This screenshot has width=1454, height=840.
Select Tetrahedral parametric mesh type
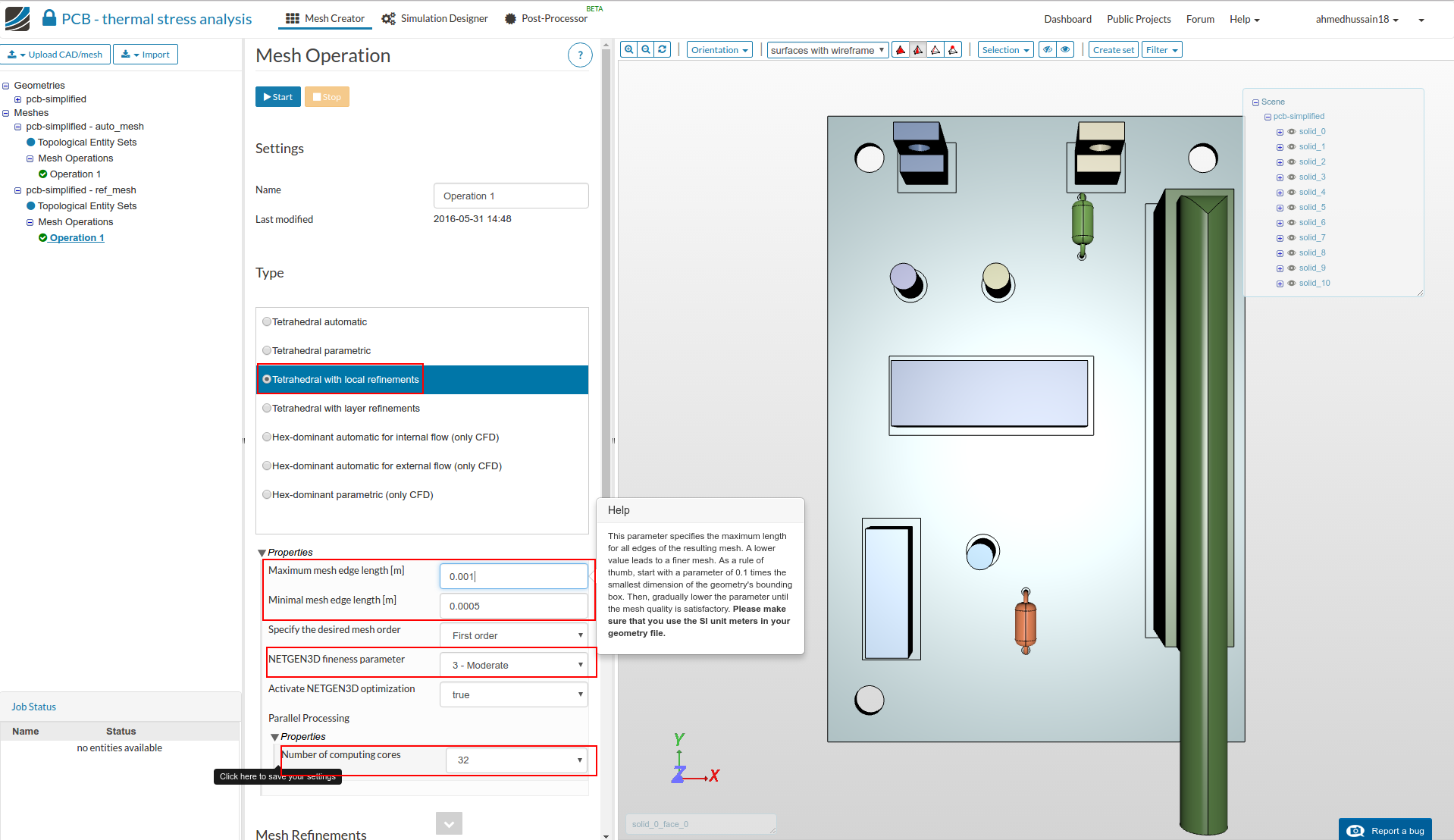267,351
